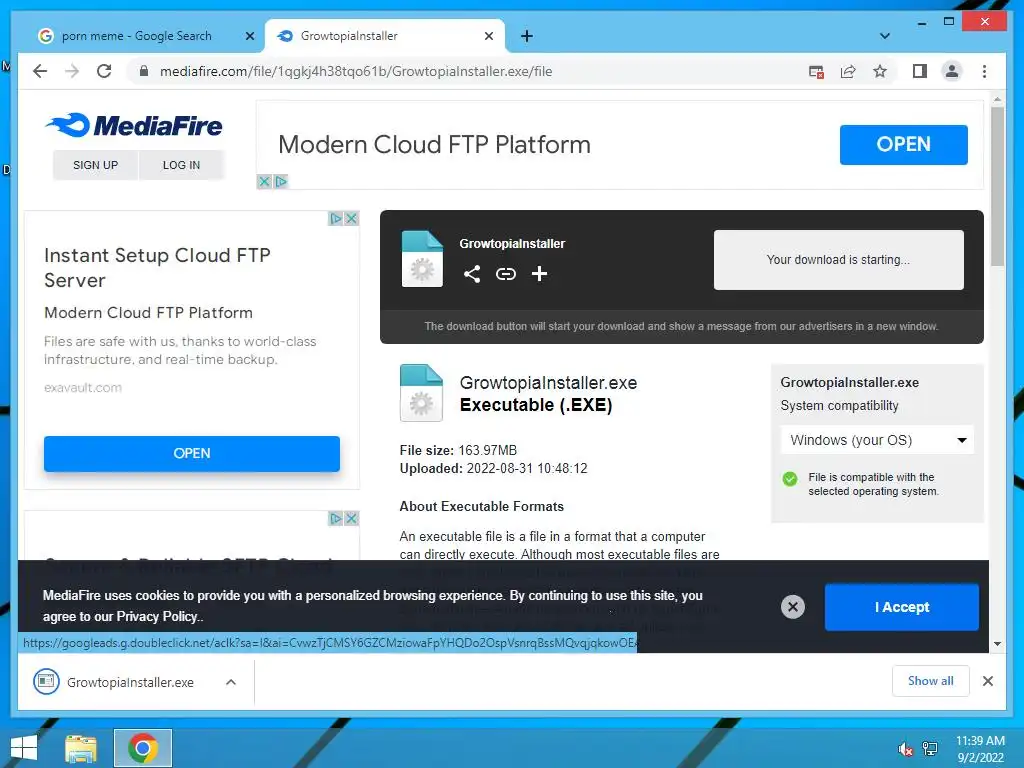The width and height of the screenshot is (1024, 768).
Task: Copy the file link with the chain icon
Action: tap(505, 274)
